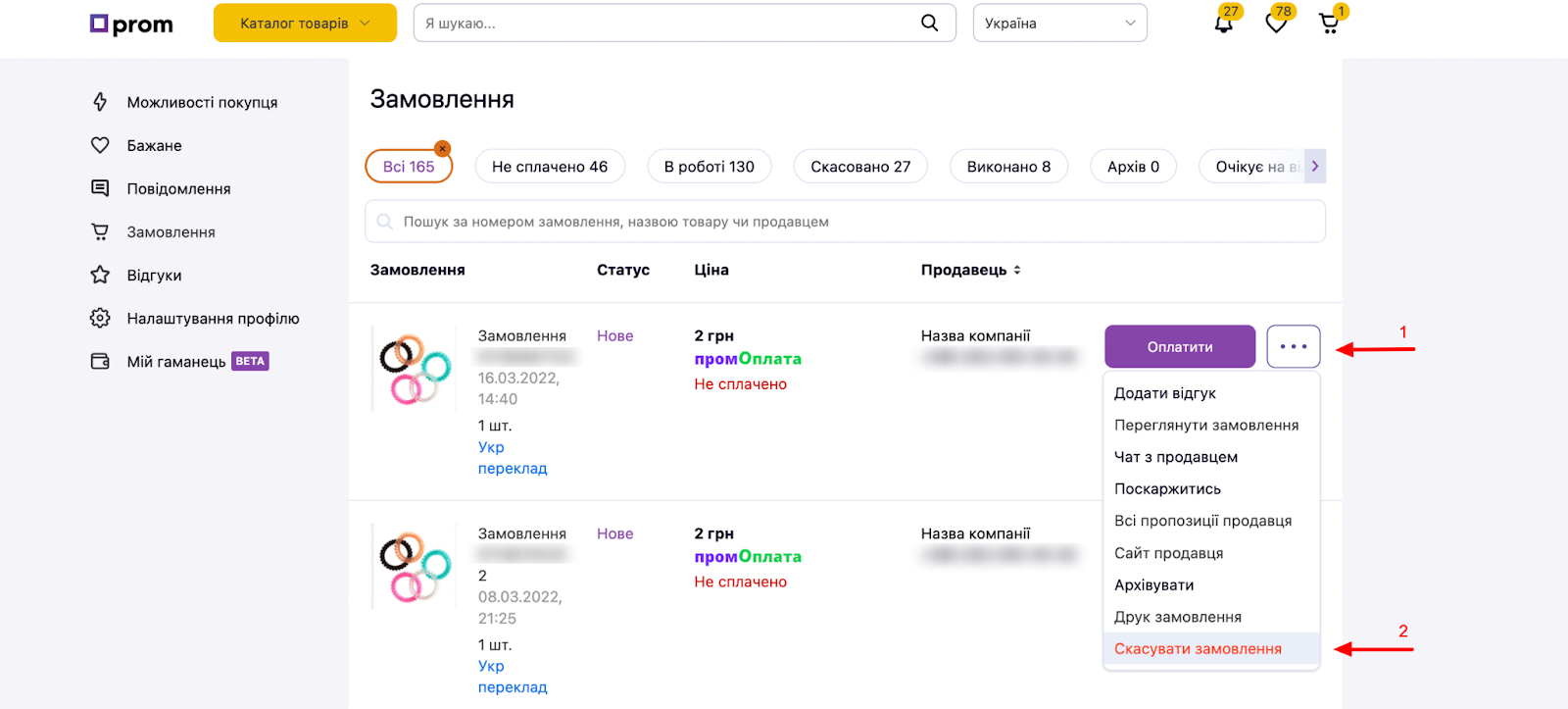This screenshot has width=1568, height=709.
Task: Click the three-dots more actions button
Action: pyautogui.click(x=1293, y=347)
